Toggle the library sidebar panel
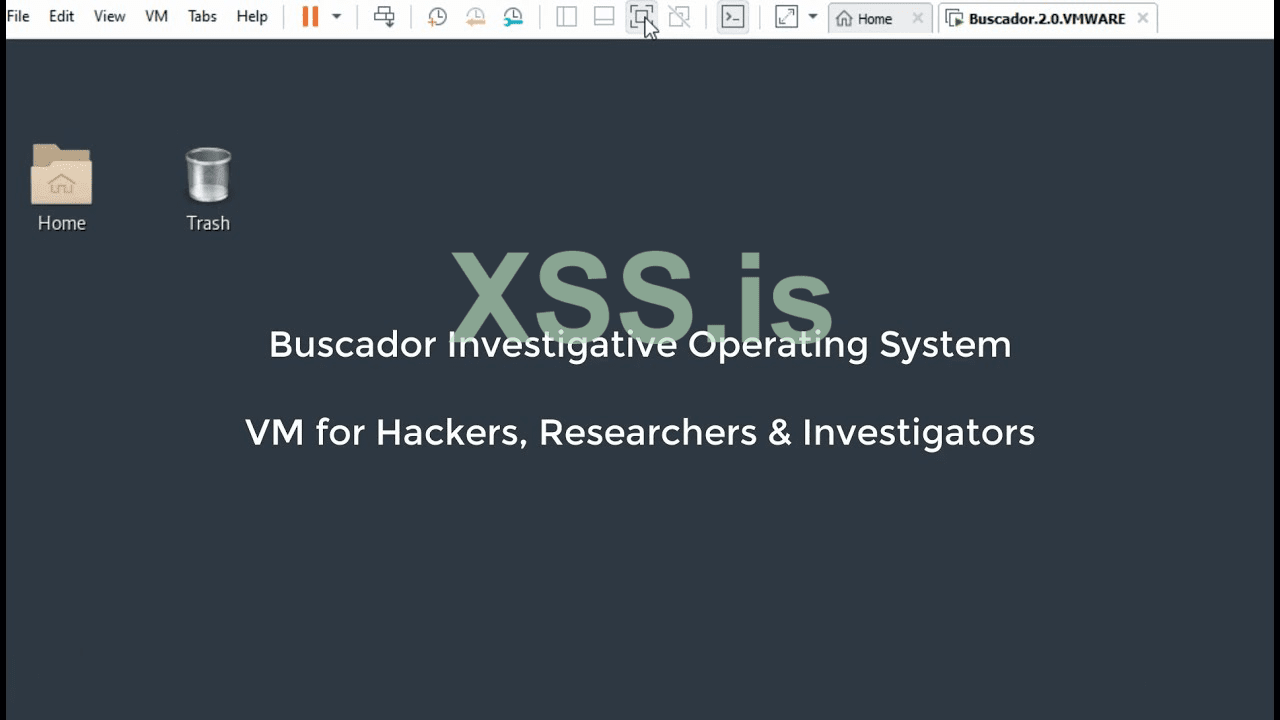1280x720 pixels. click(566, 17)
